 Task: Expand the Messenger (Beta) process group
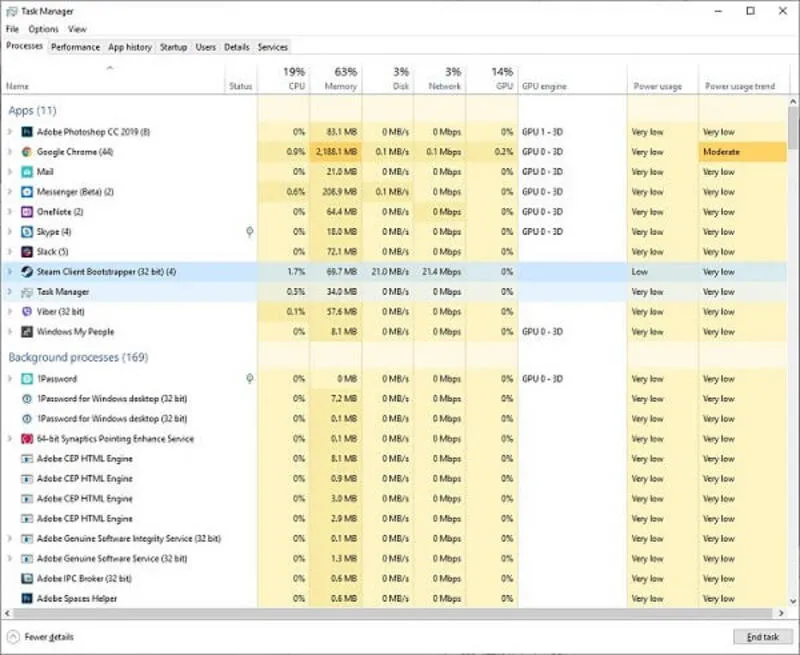click(10, 192)
